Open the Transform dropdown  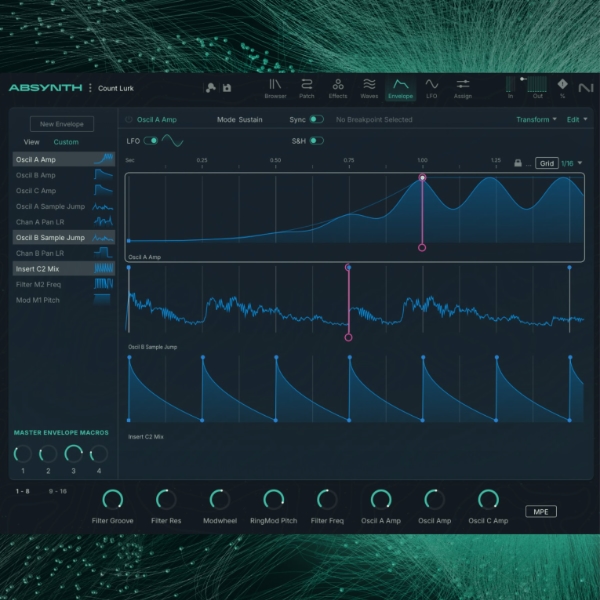pyautogui.click(x=536, y=119)
